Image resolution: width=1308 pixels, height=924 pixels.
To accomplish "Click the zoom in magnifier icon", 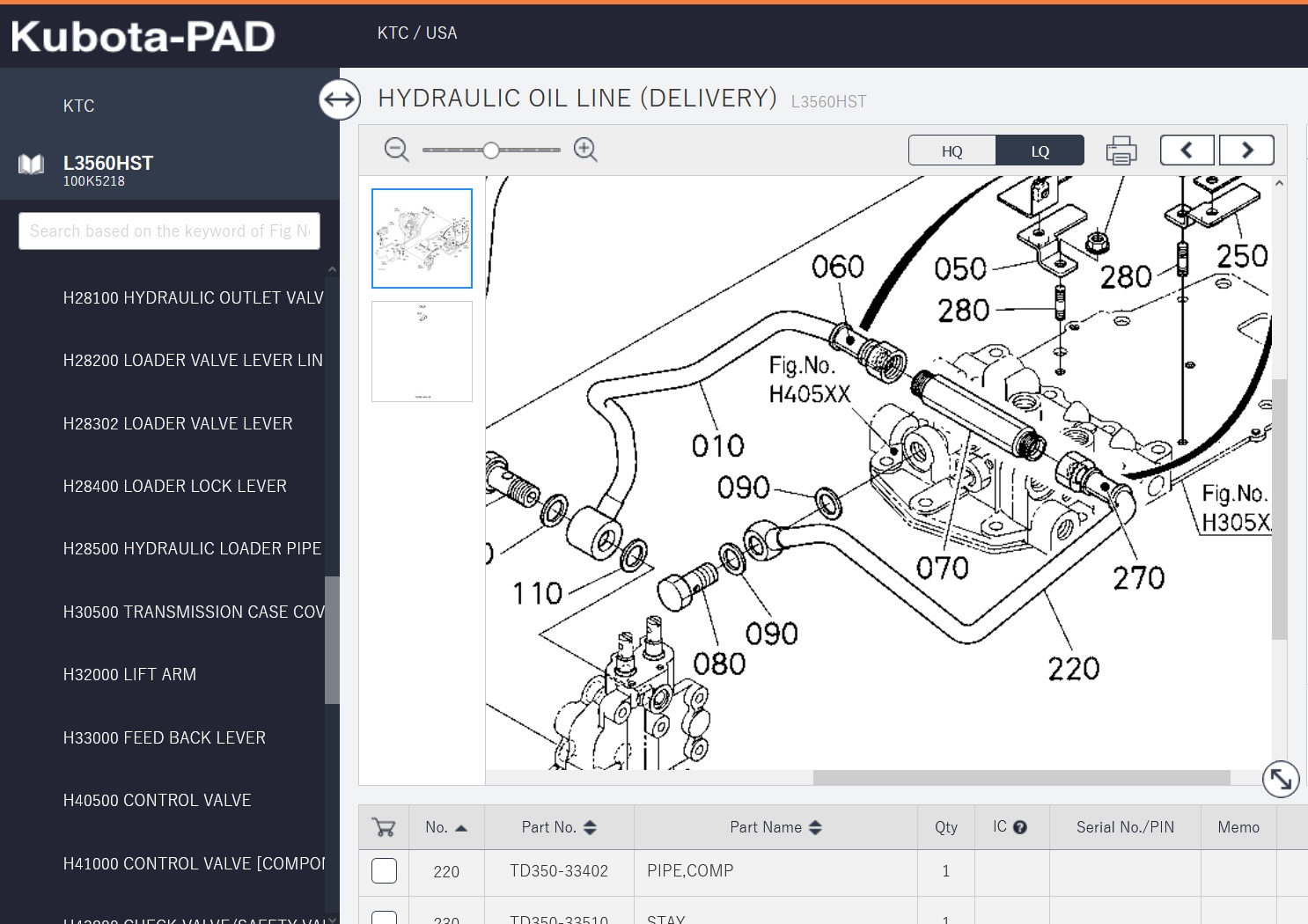I will coord(585,150).
